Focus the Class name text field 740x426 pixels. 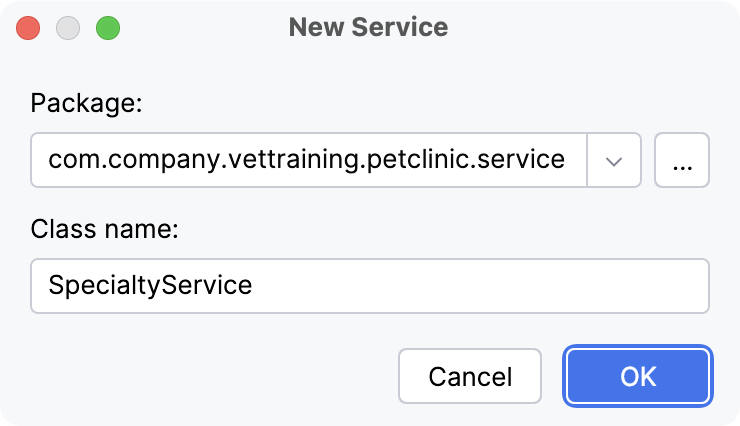pos(370,286)
